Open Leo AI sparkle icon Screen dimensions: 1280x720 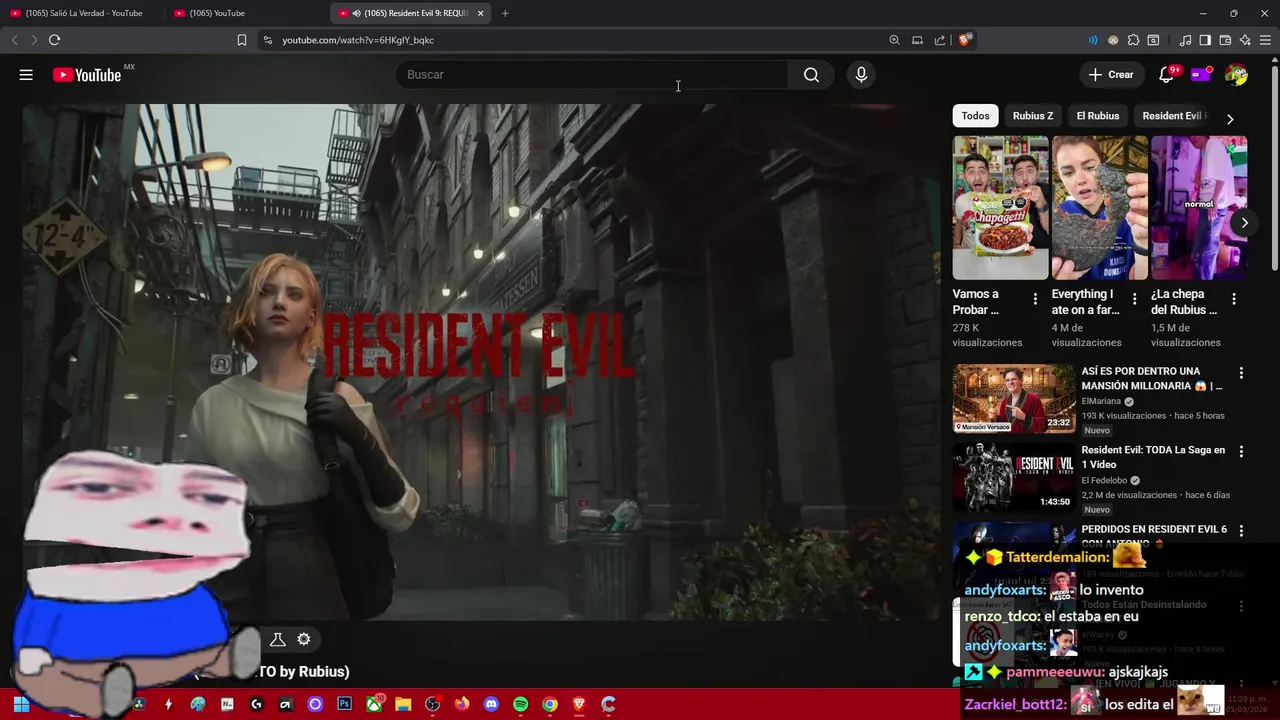(x=1245, y=40)
